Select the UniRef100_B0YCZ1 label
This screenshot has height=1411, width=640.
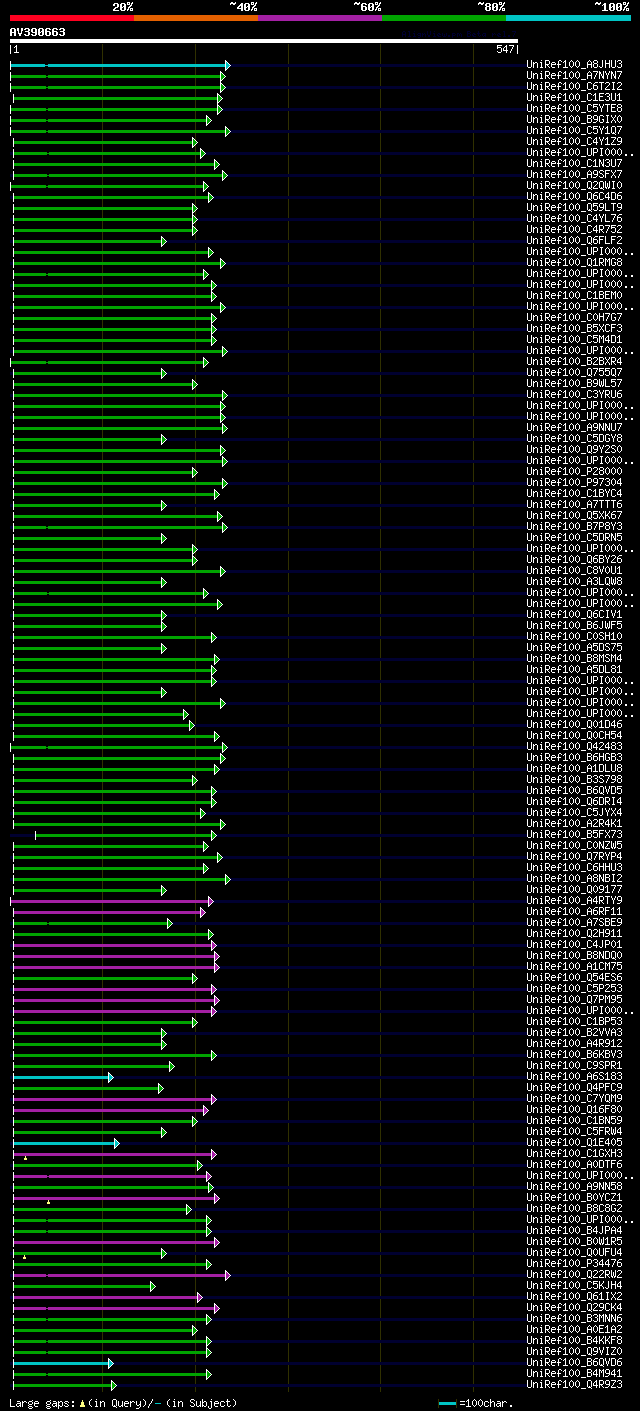click(x=575, y=1197)
